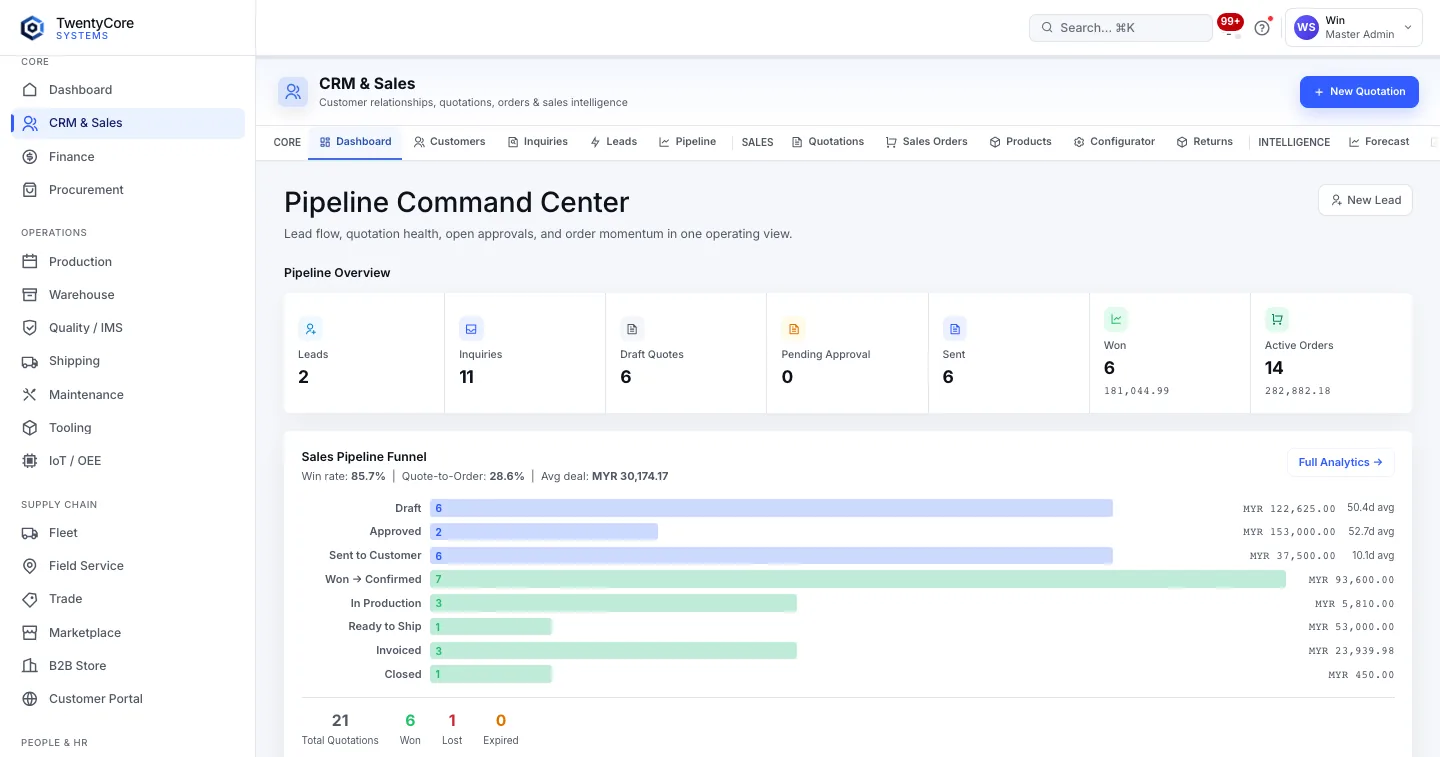Click the TwentyCore Systems logo

[77, 28]
